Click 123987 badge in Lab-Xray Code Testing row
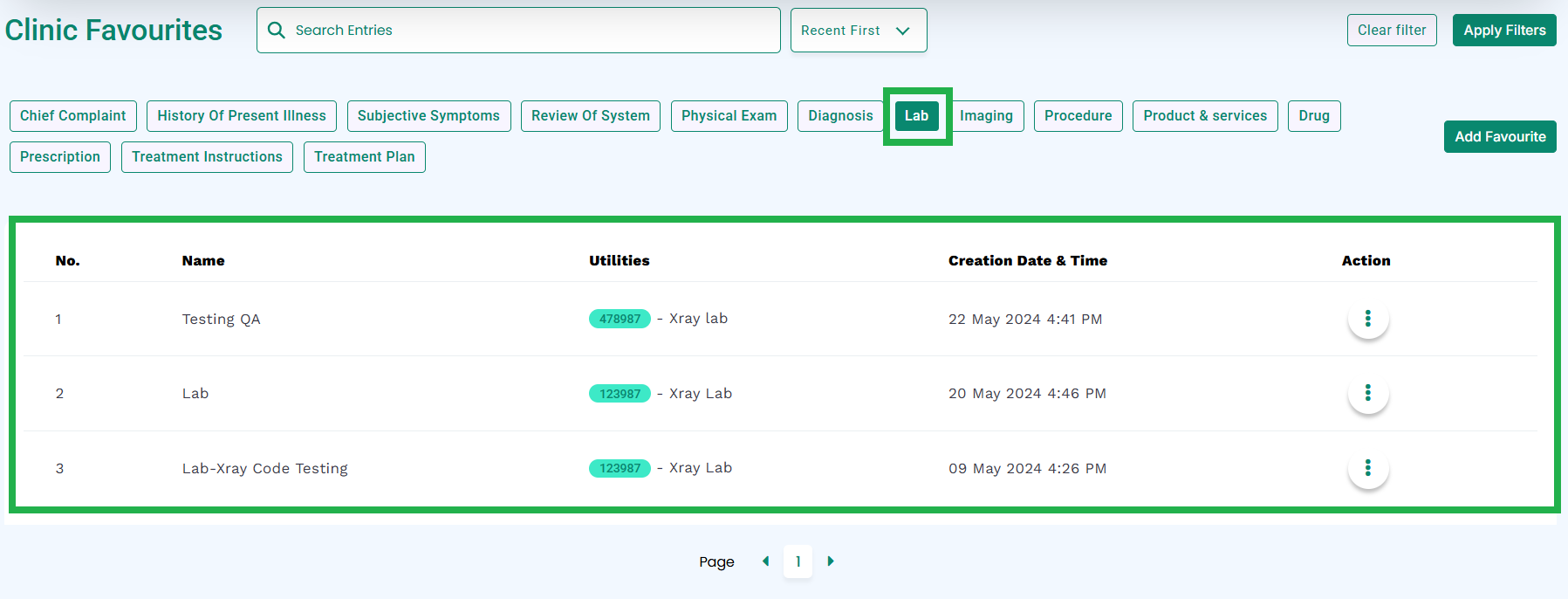1568x599 pixels. point(620,468)
